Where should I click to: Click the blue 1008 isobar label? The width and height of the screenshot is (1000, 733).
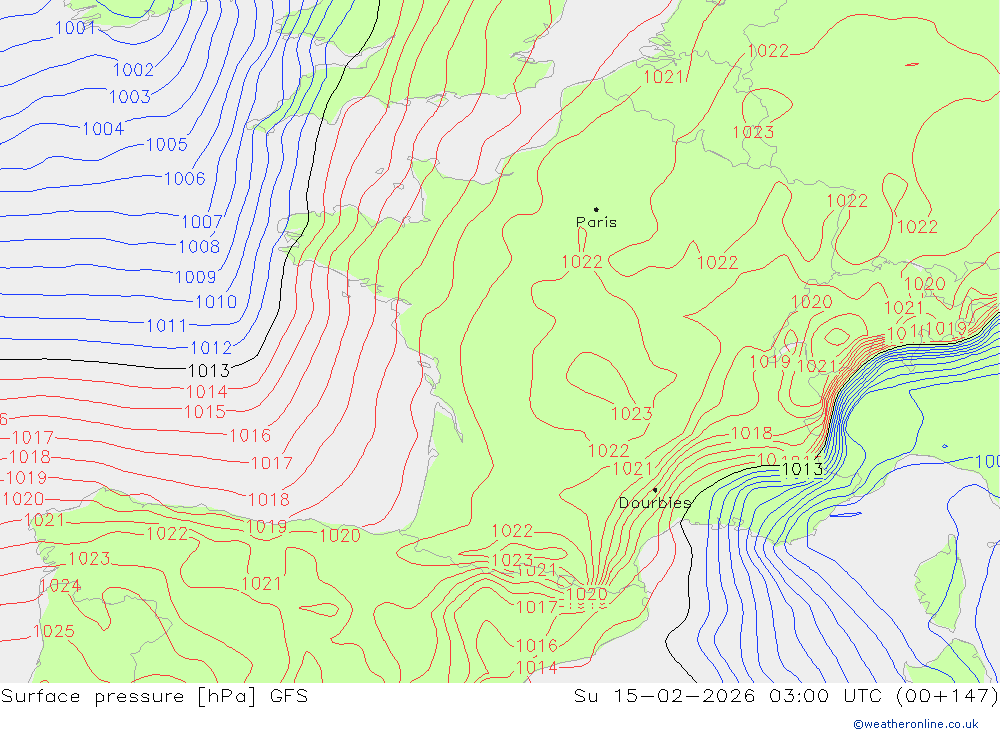pos(199,247)
